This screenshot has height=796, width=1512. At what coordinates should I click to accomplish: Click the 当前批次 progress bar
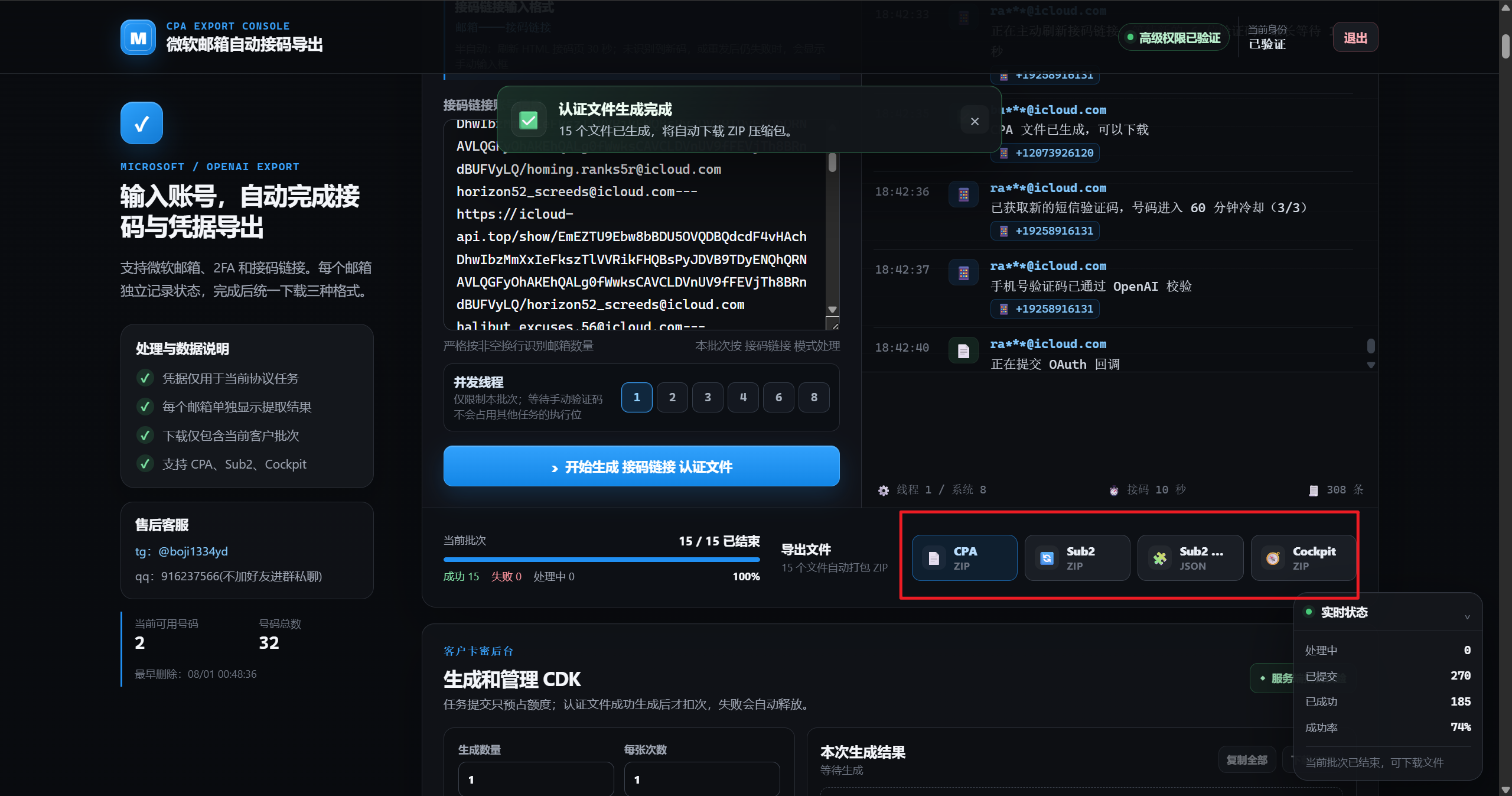(x=601, y=559)
